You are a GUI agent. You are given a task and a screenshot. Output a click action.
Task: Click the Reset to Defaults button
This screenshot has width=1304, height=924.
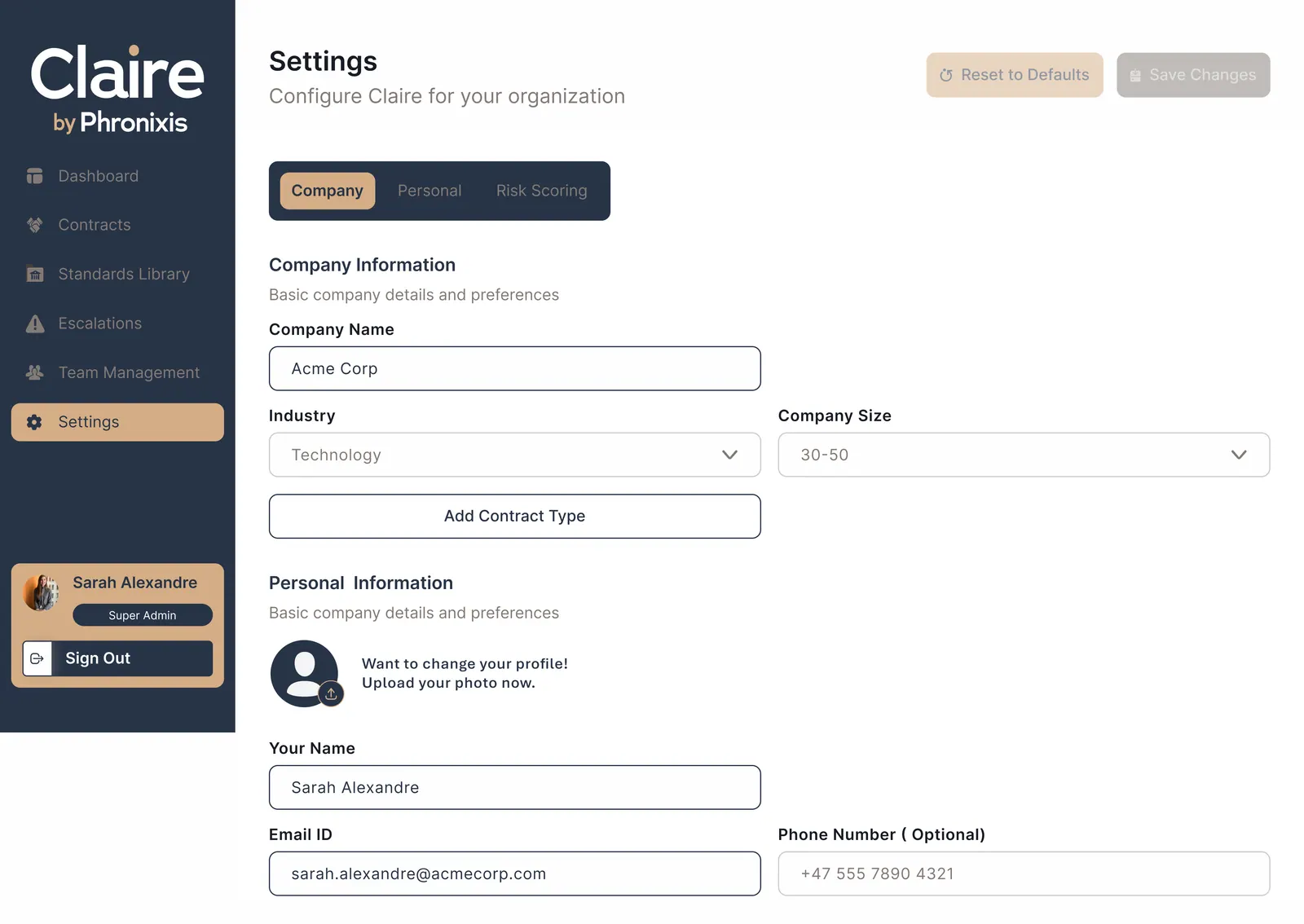1015,75
